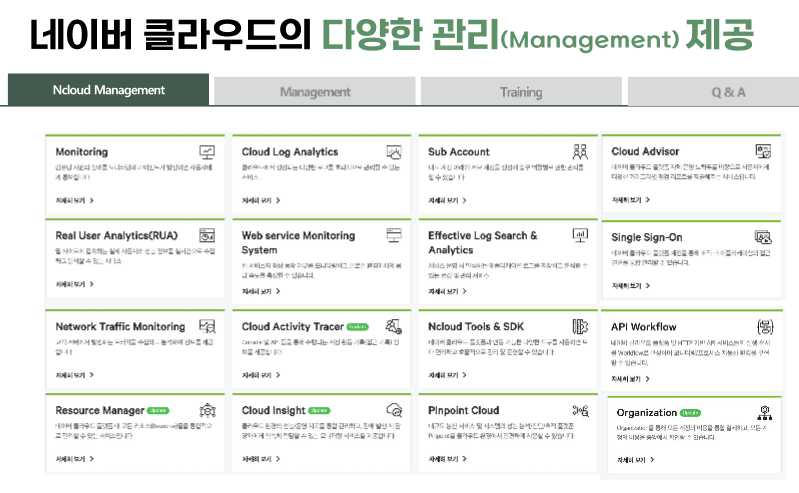Click the Resource Manager title

coord(100,410)
